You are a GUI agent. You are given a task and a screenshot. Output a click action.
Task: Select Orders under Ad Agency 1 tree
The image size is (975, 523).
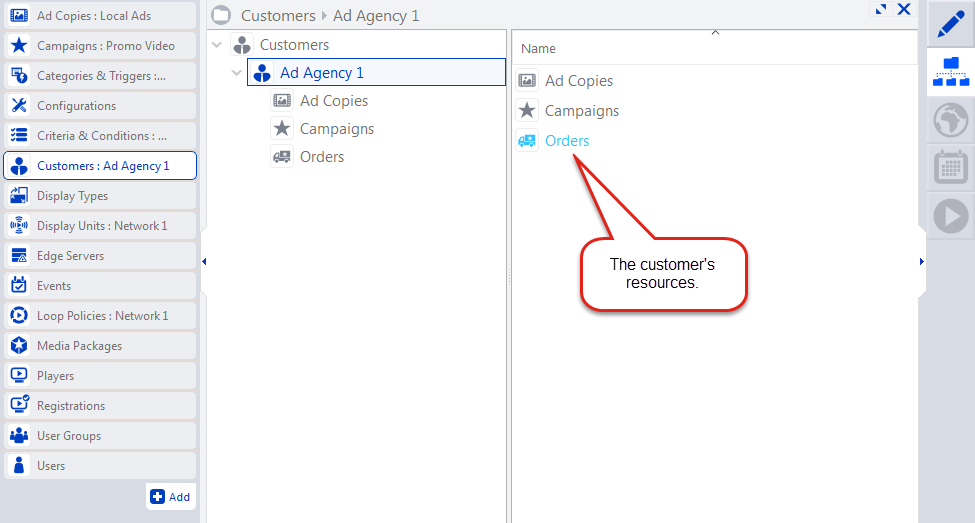(x=322, y=157)
